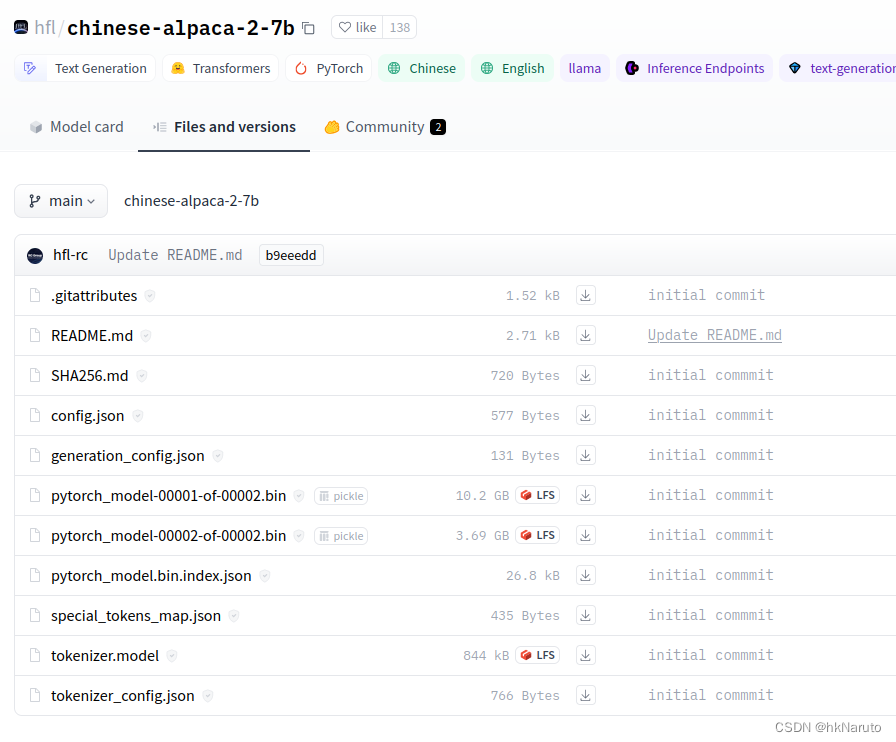Click the LFS badge on pytorch_model-00001-of-00002.bin
The width and height of the screenshot is (896, 742).
pyautogui.click(x=537, y=495)
